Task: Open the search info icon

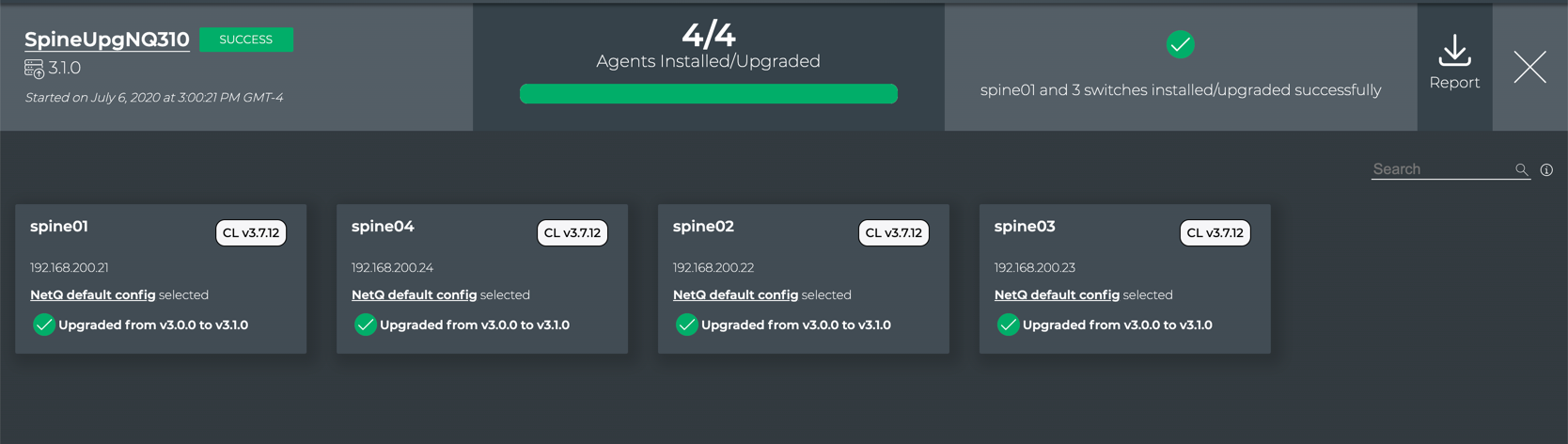Action: (x=1546, y=170)
